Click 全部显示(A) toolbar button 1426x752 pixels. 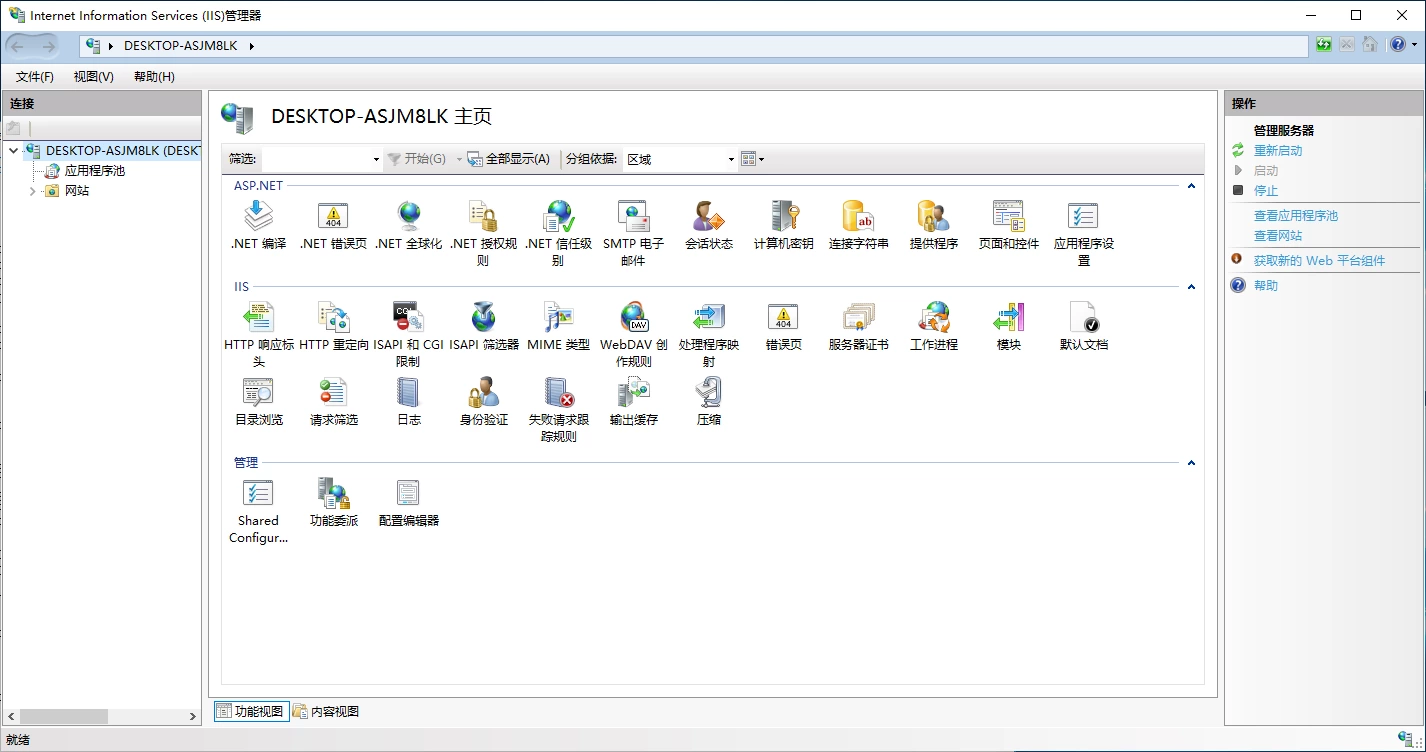(x=509, y=159)
